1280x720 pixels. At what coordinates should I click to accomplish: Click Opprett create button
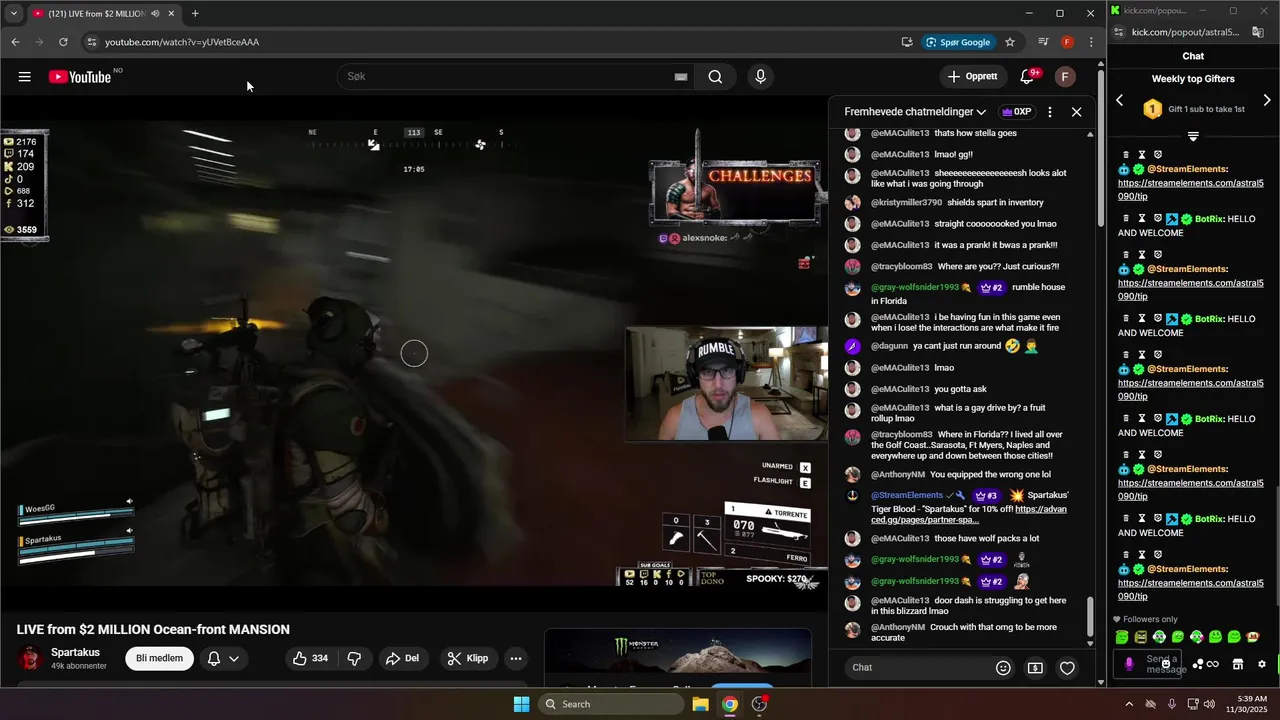coord(972,77)
